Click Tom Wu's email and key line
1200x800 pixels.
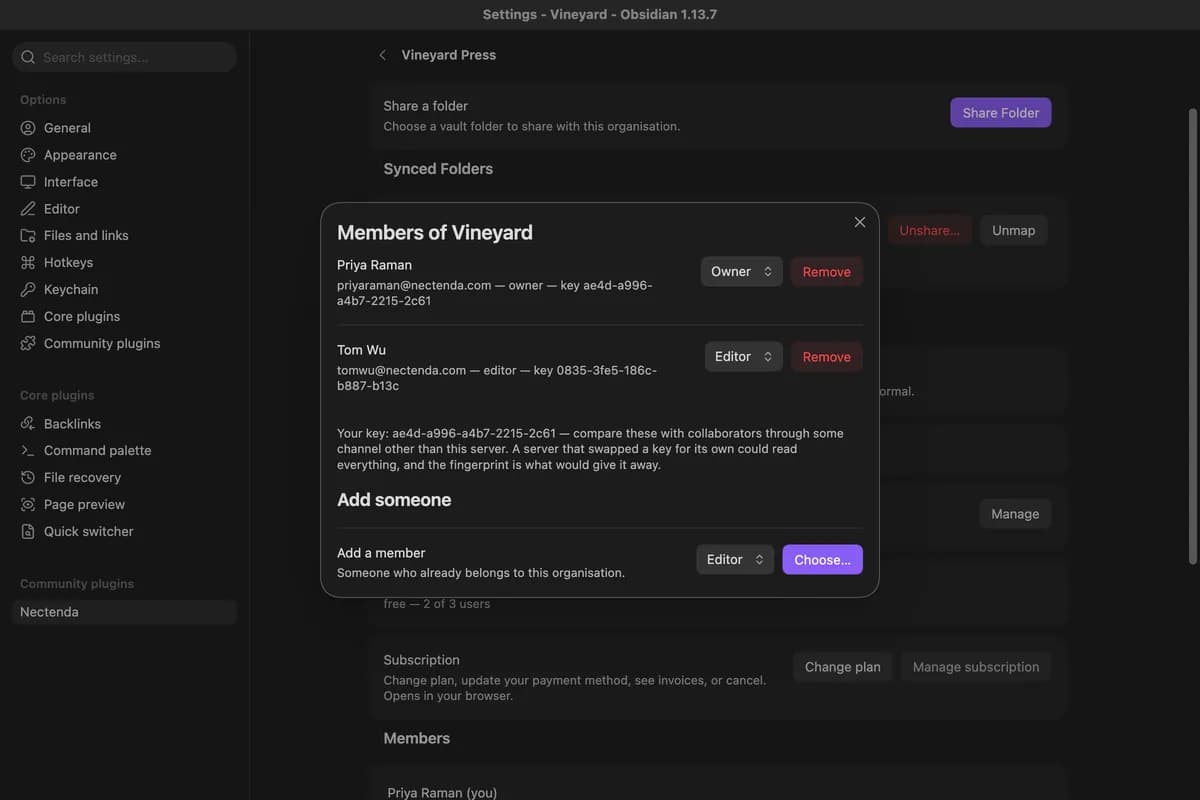[x=497, y=378]
